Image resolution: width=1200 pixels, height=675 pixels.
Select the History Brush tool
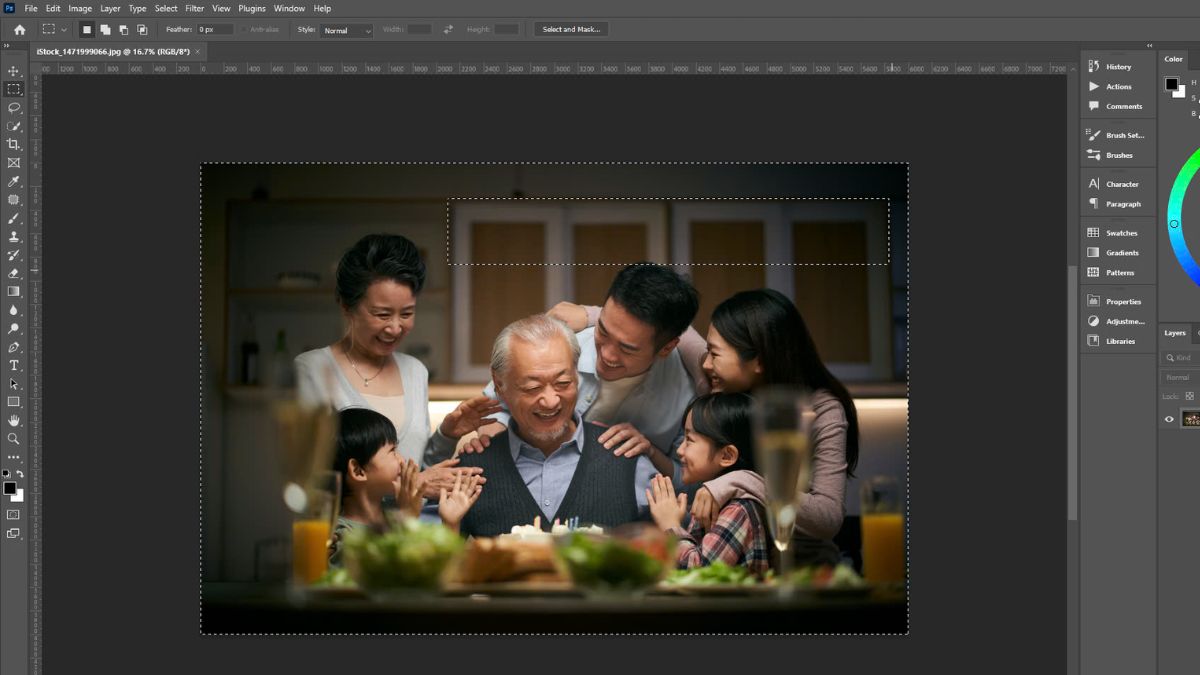[x=13, y=255]
